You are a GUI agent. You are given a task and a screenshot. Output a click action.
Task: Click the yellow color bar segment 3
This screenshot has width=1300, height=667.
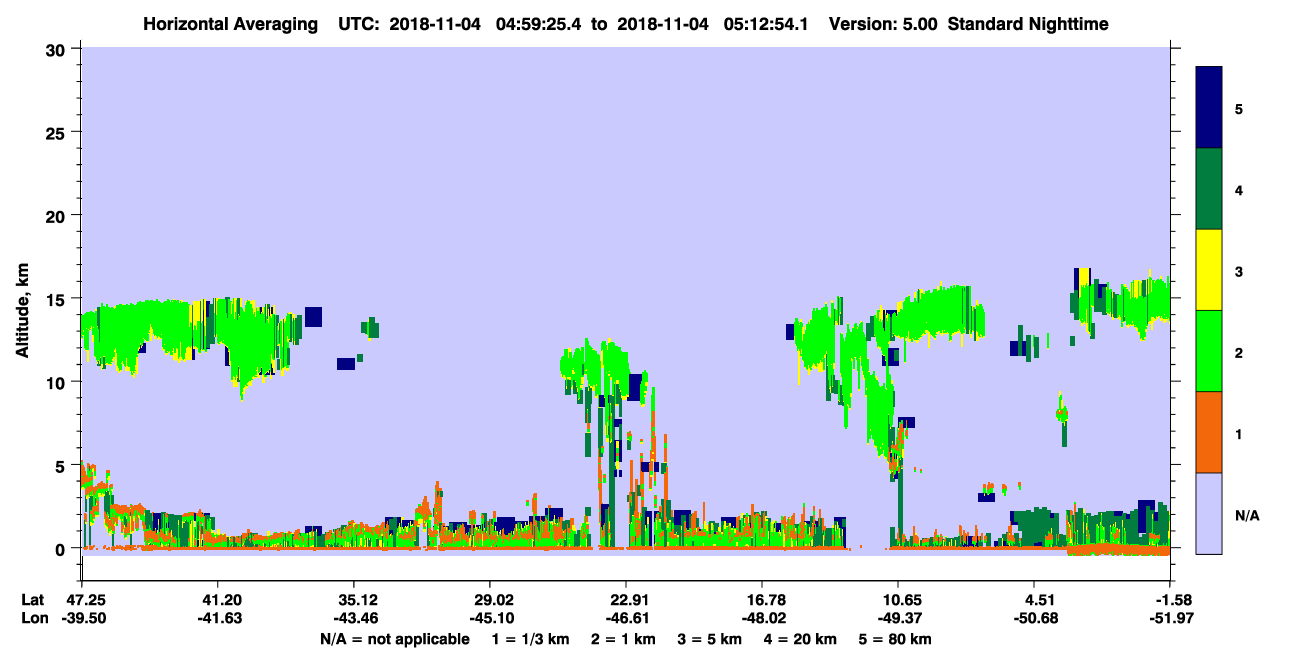tap(1209, 270)
